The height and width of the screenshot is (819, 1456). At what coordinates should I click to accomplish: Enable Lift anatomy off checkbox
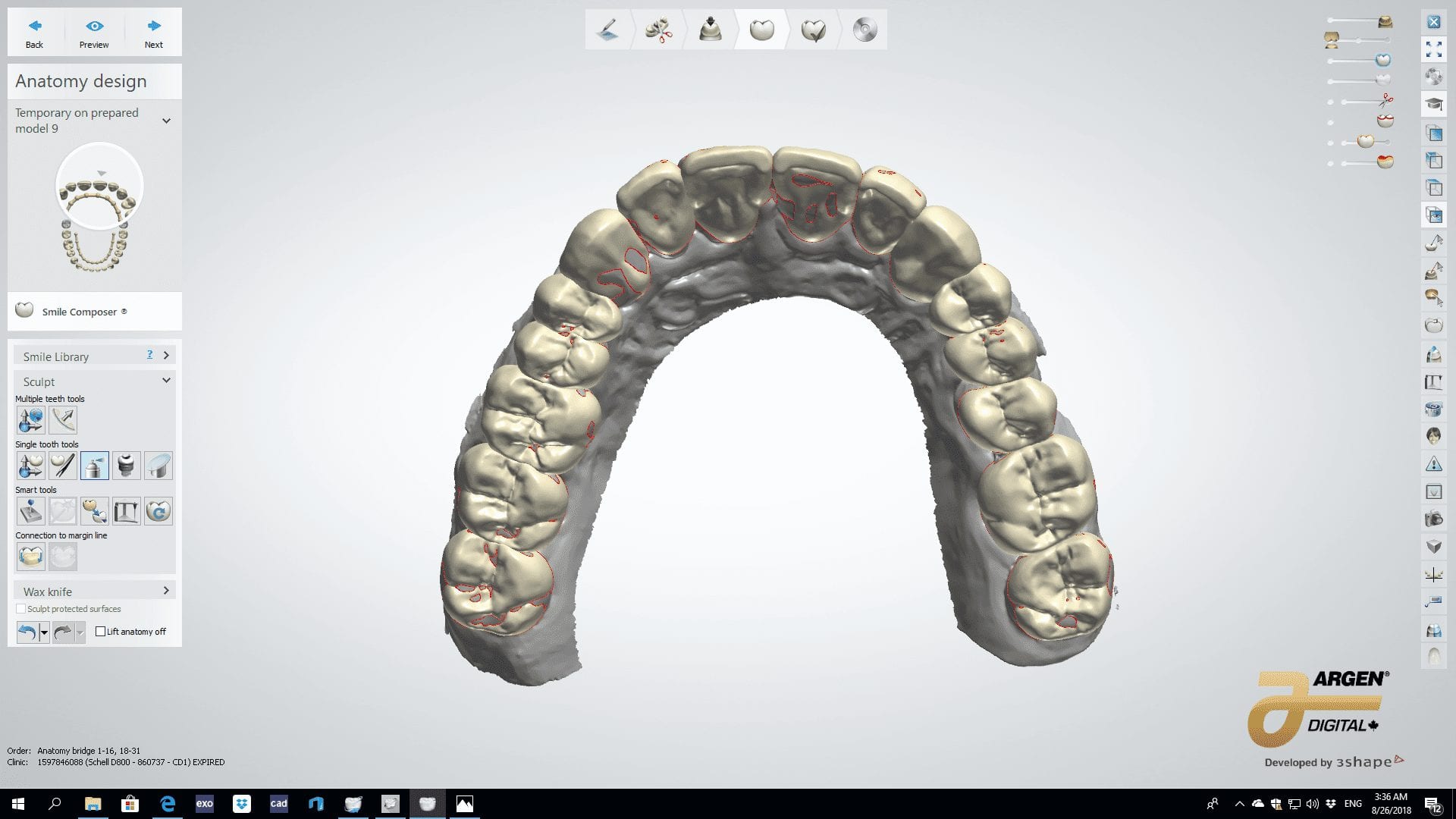click(x=100, y=631)
